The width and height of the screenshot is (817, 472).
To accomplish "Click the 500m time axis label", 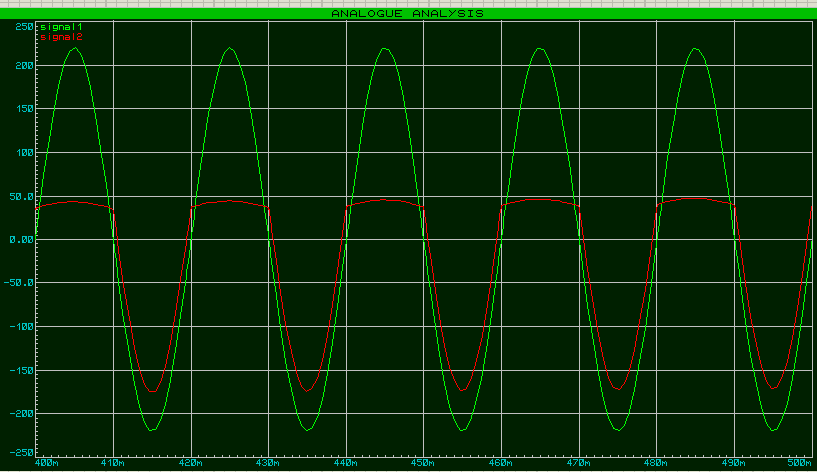I will point(800,463).
